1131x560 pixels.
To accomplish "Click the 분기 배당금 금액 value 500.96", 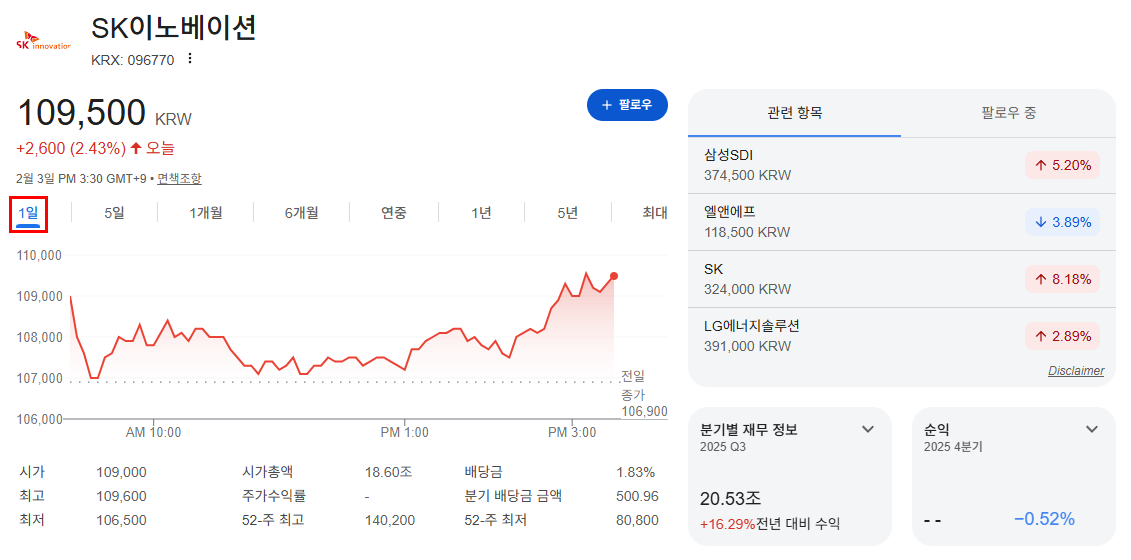I will point(638,496).
